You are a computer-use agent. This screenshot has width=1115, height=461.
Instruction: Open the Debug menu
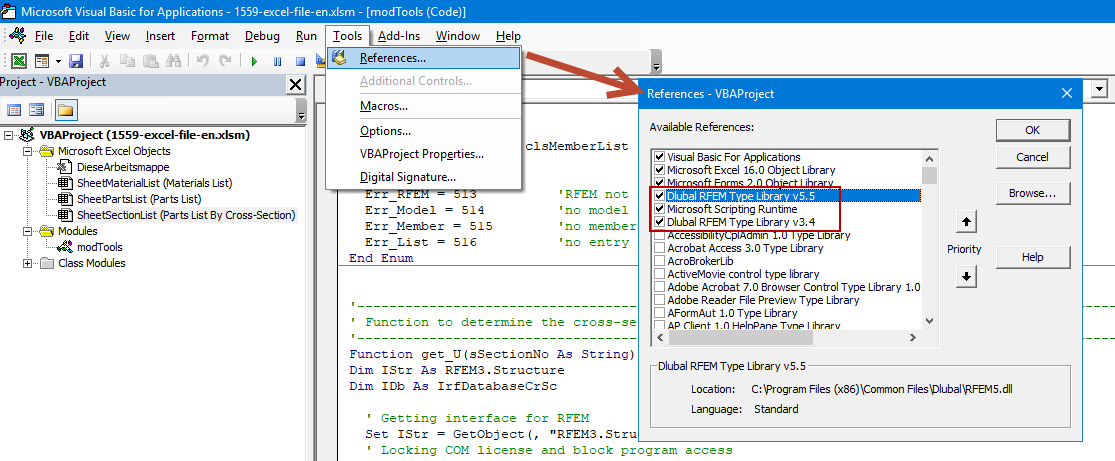tap(262, 36)
